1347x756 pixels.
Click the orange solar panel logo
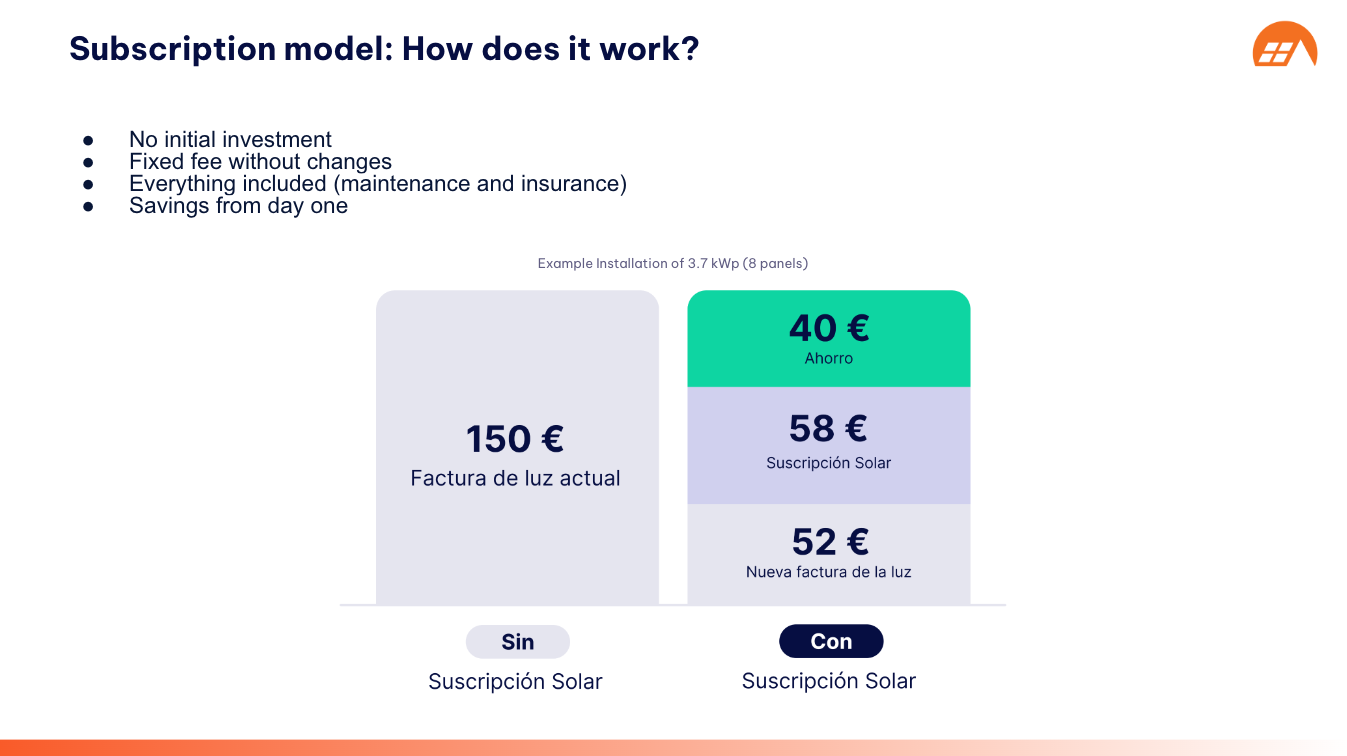(1284, 45)
